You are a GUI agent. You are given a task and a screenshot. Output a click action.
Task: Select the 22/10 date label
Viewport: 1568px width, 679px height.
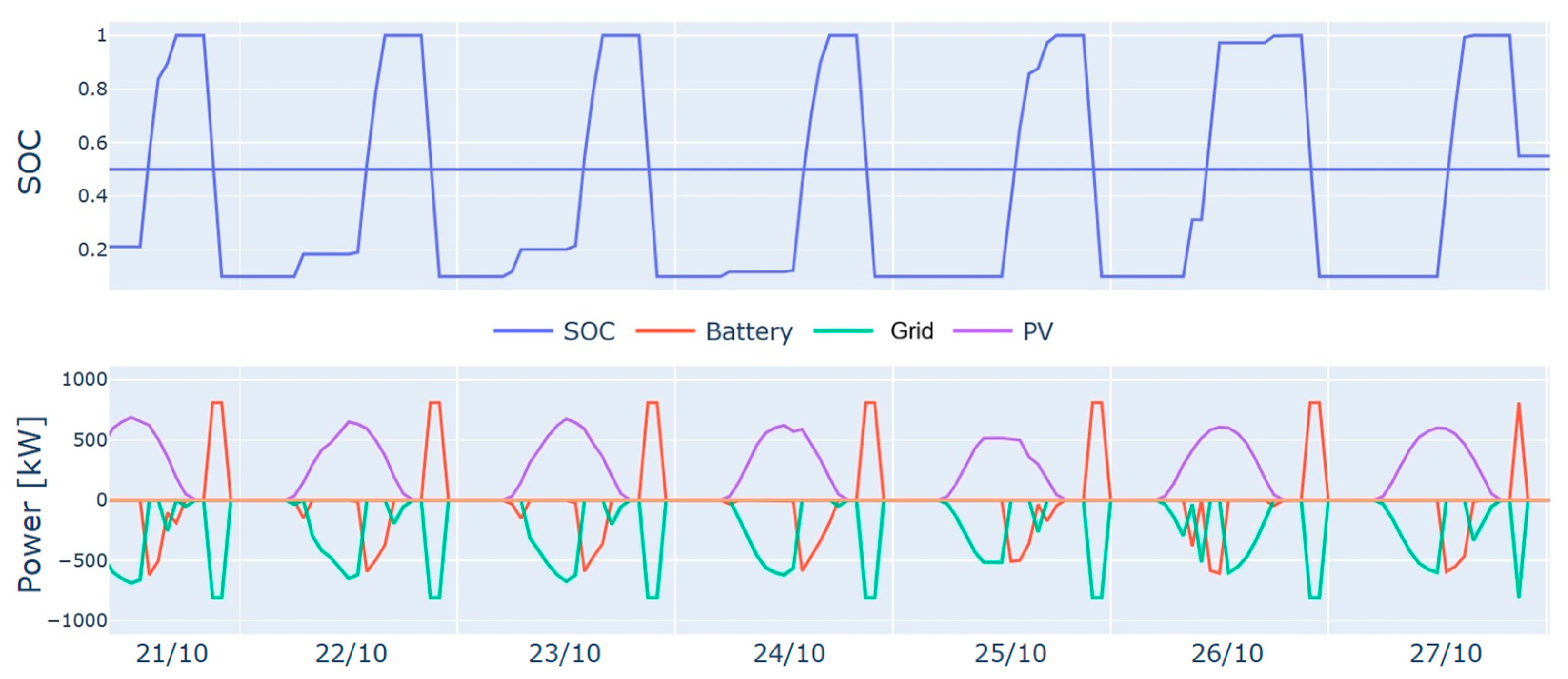coord(351,654)
